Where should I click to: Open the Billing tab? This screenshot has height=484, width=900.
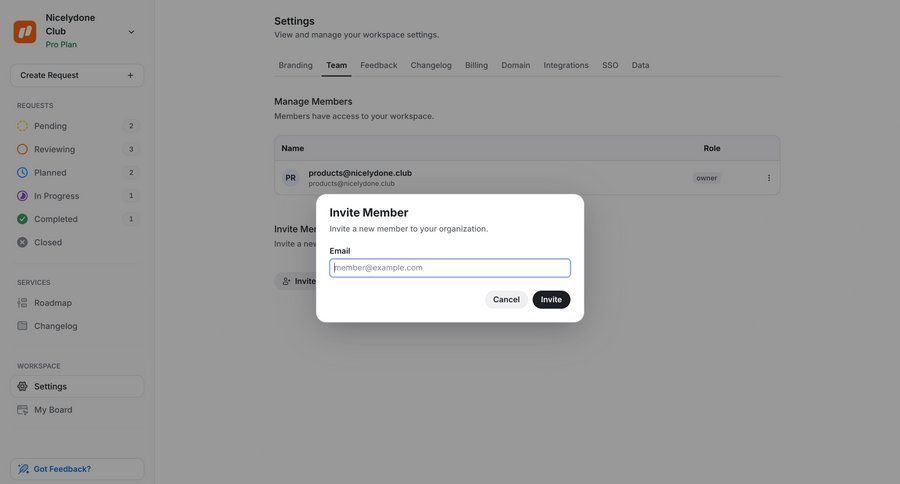coord(476,65)
